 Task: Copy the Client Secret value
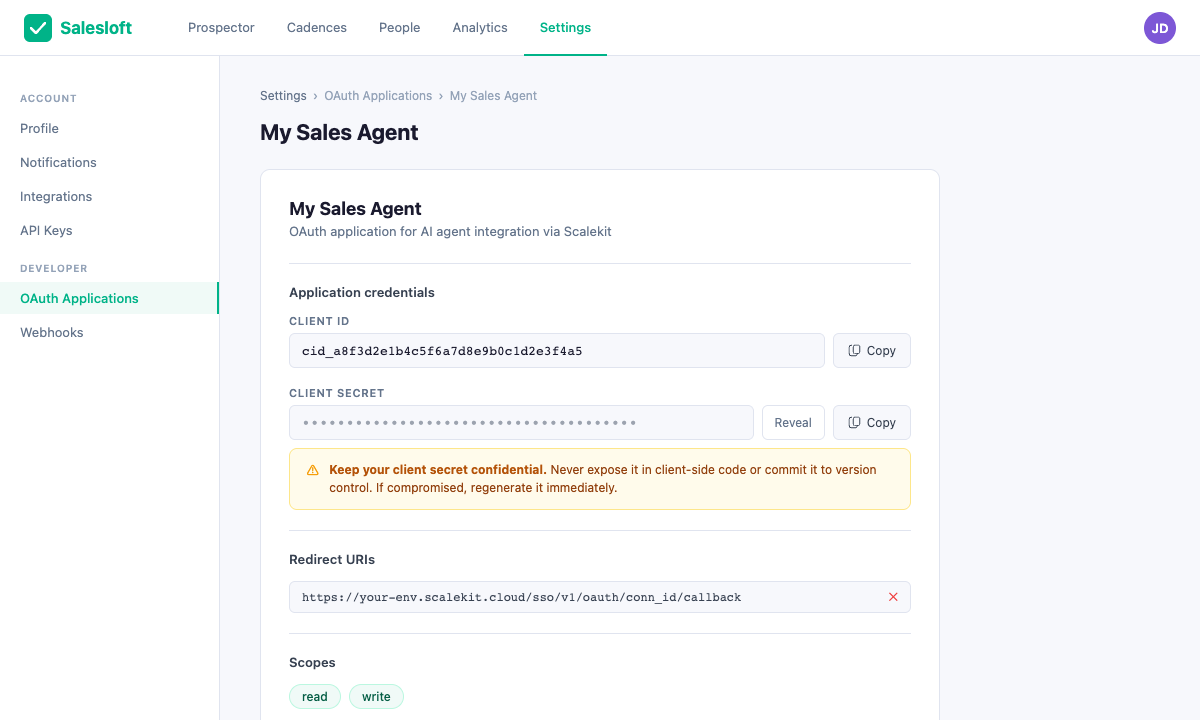872,423
